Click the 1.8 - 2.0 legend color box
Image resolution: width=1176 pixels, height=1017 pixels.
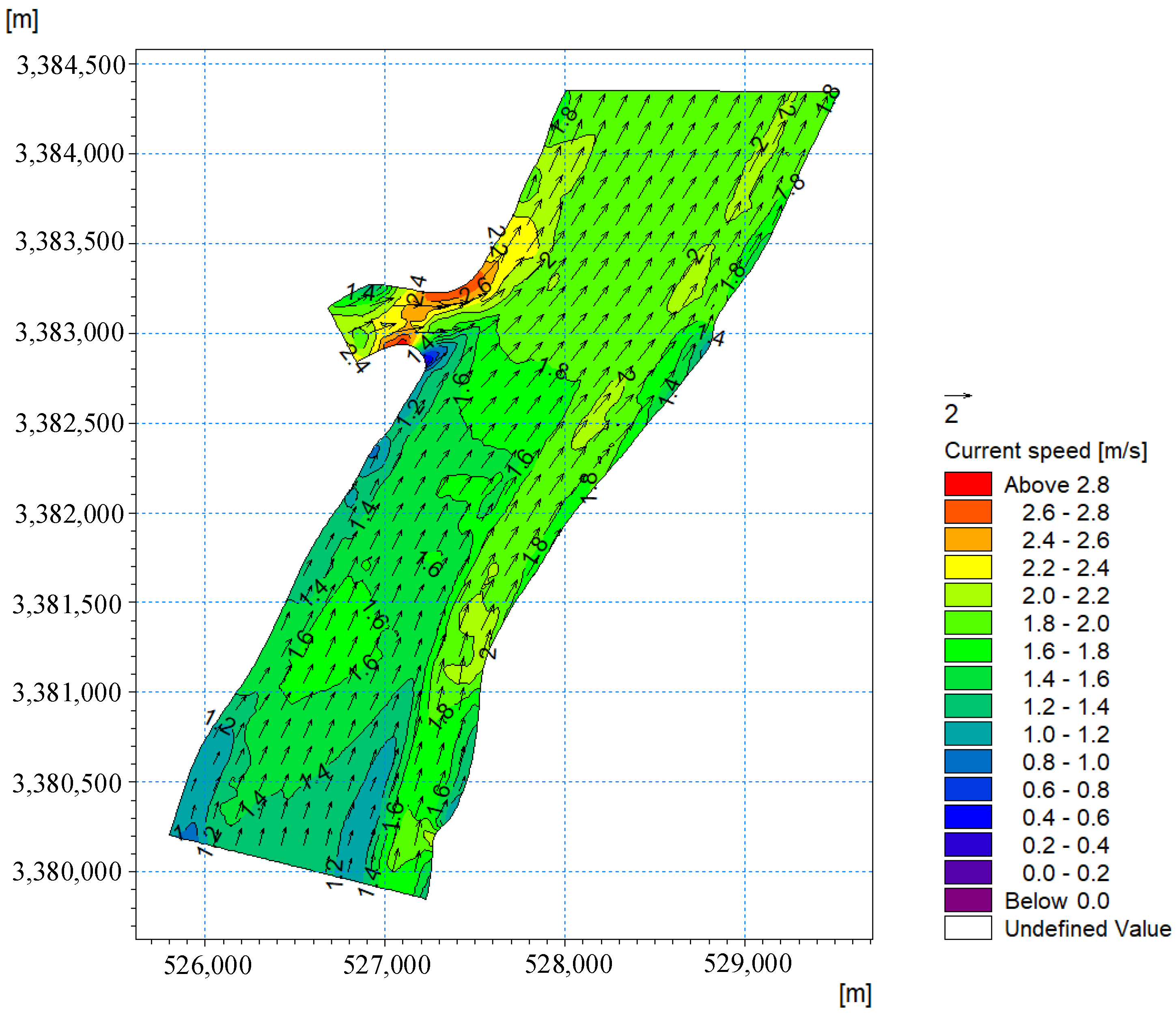point(968,623)
